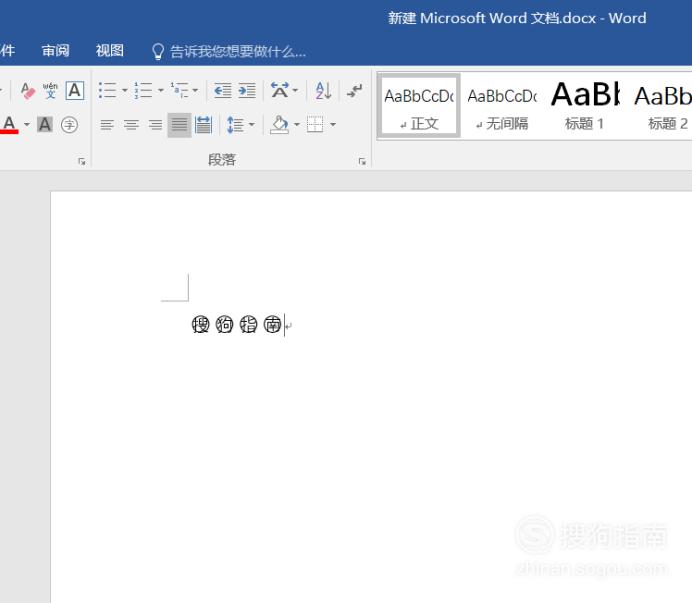
Task: Apply red Font Color with the A button
Action: pyautogui.click(x=9, y=124)
